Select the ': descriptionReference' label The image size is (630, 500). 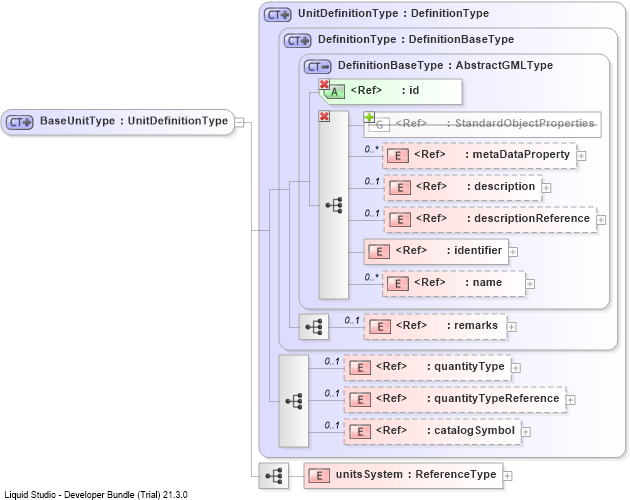(528, 218)
